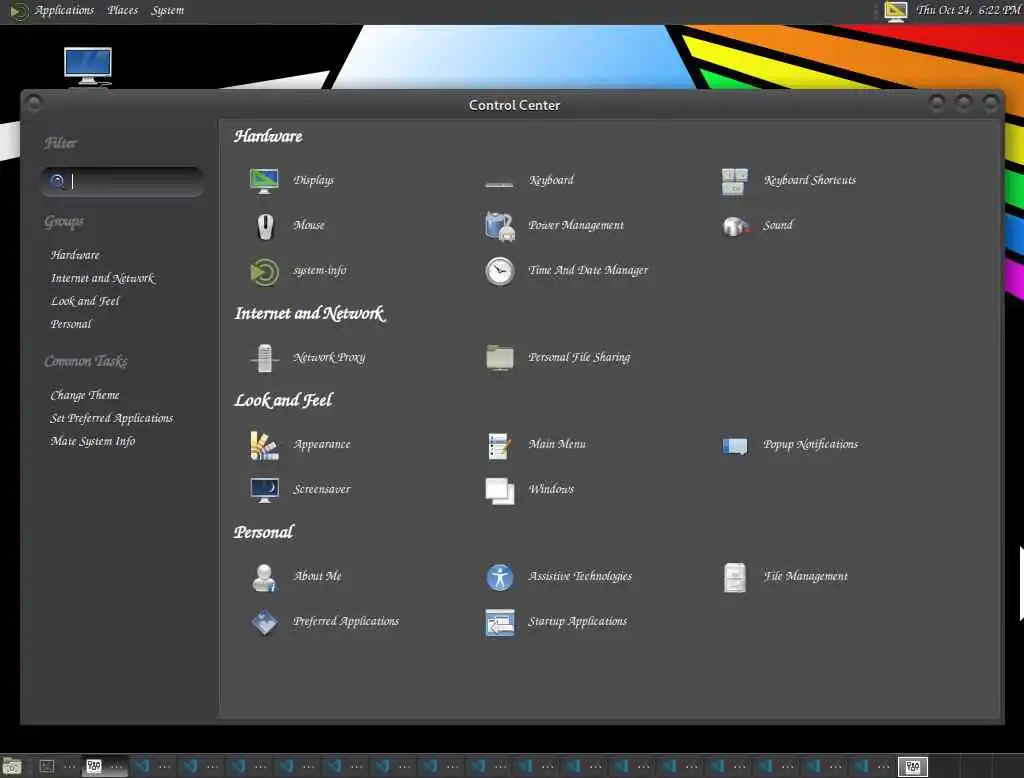Jump to the Personal group in sidebar
Viewport: 1024px width, 778px height.
(x=71, y=324)
